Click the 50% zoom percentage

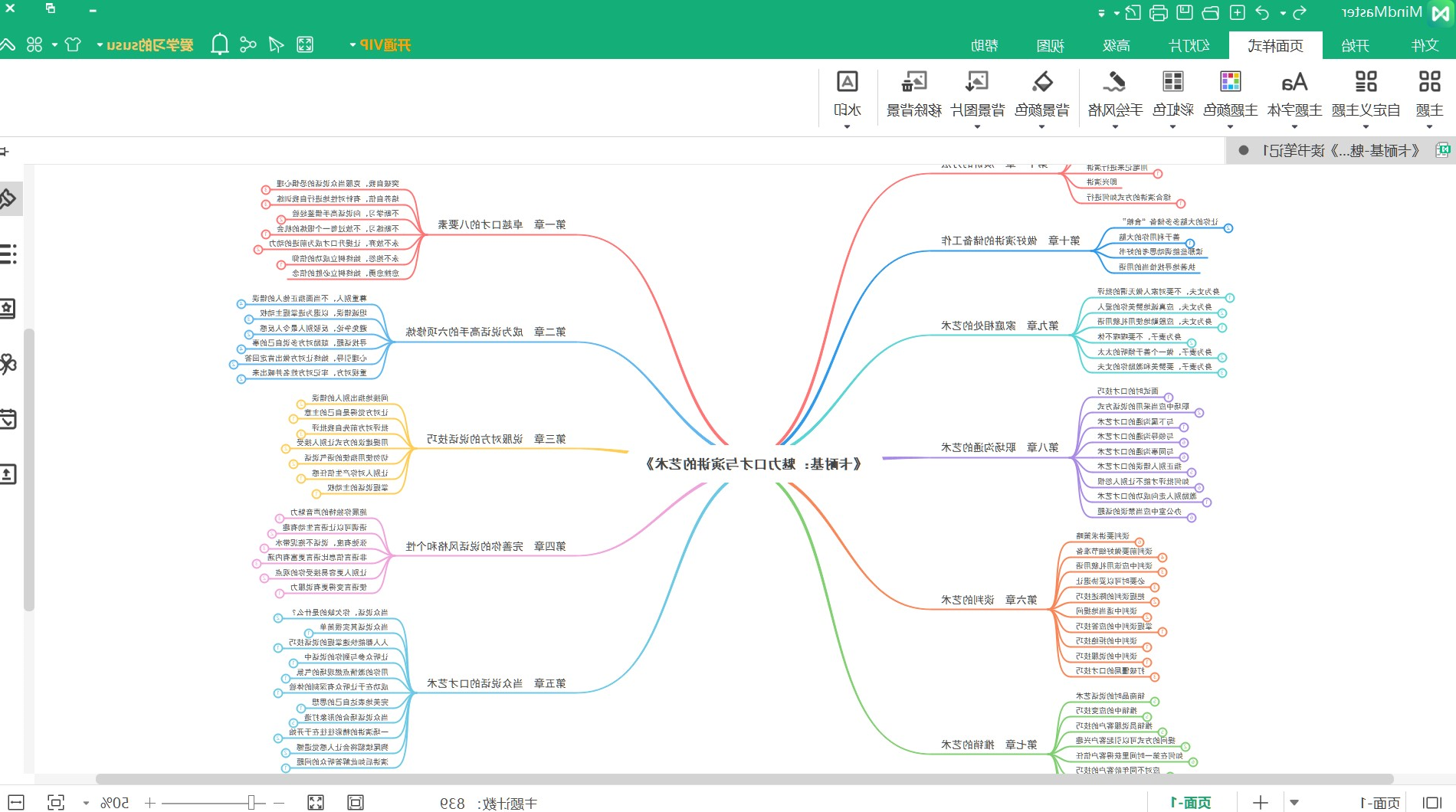tap(115, 802)
